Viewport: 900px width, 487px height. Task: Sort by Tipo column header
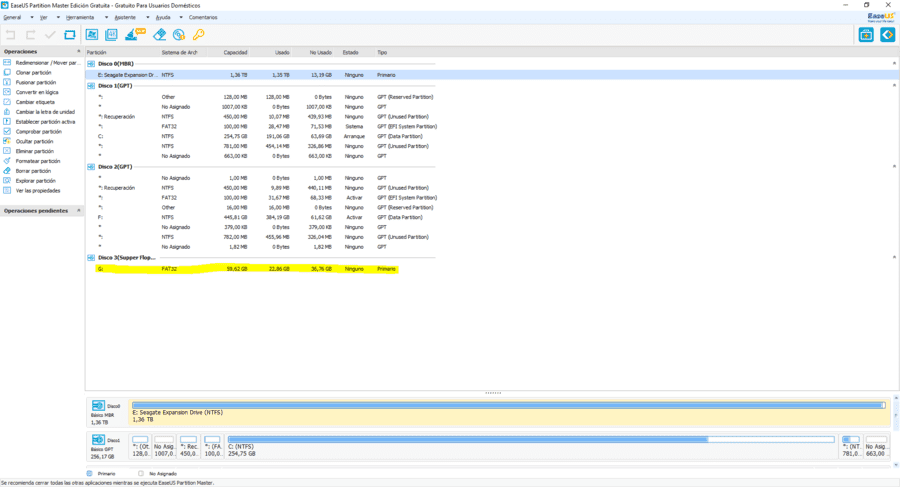[382, 52]
